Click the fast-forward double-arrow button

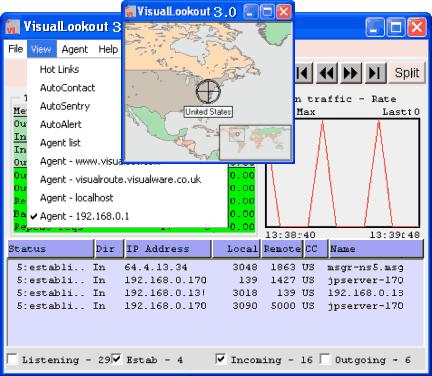351,72
